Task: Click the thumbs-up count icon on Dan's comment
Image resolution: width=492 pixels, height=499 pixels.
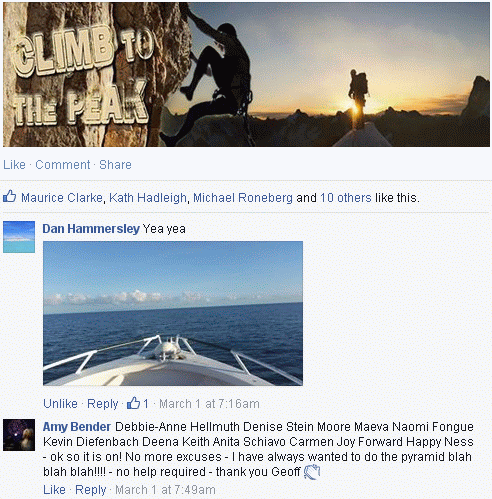Action: [x=133, y=403]
